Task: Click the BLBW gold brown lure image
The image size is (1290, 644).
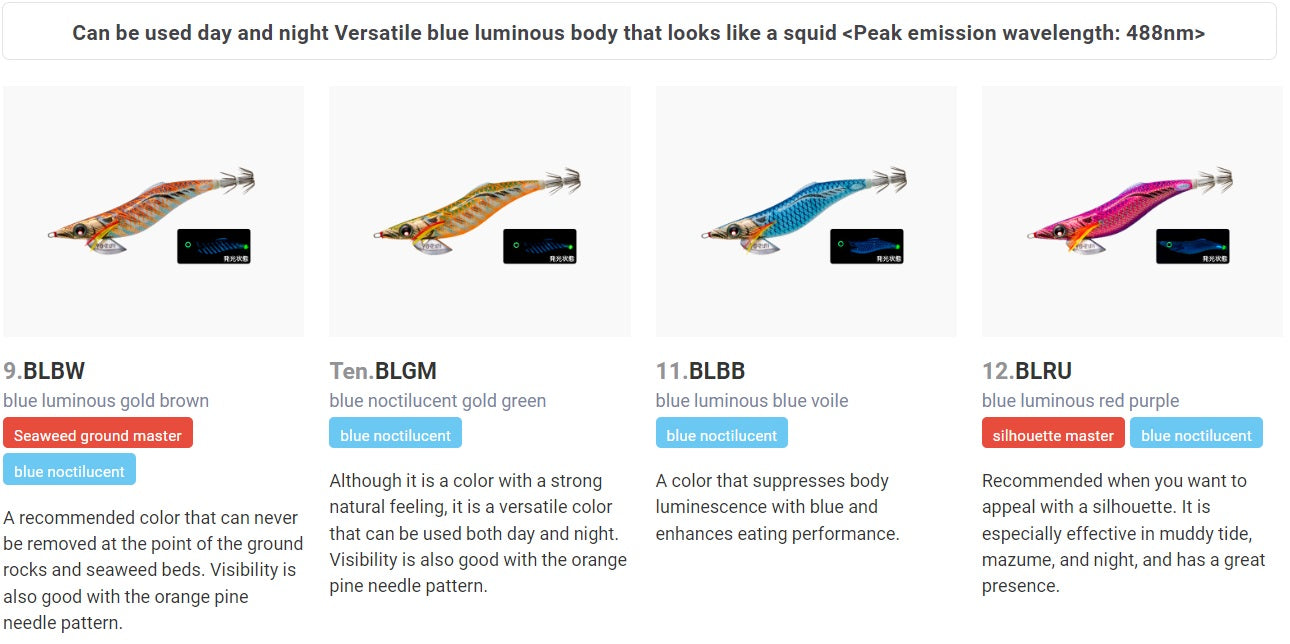Action: [x=150, y=212]
